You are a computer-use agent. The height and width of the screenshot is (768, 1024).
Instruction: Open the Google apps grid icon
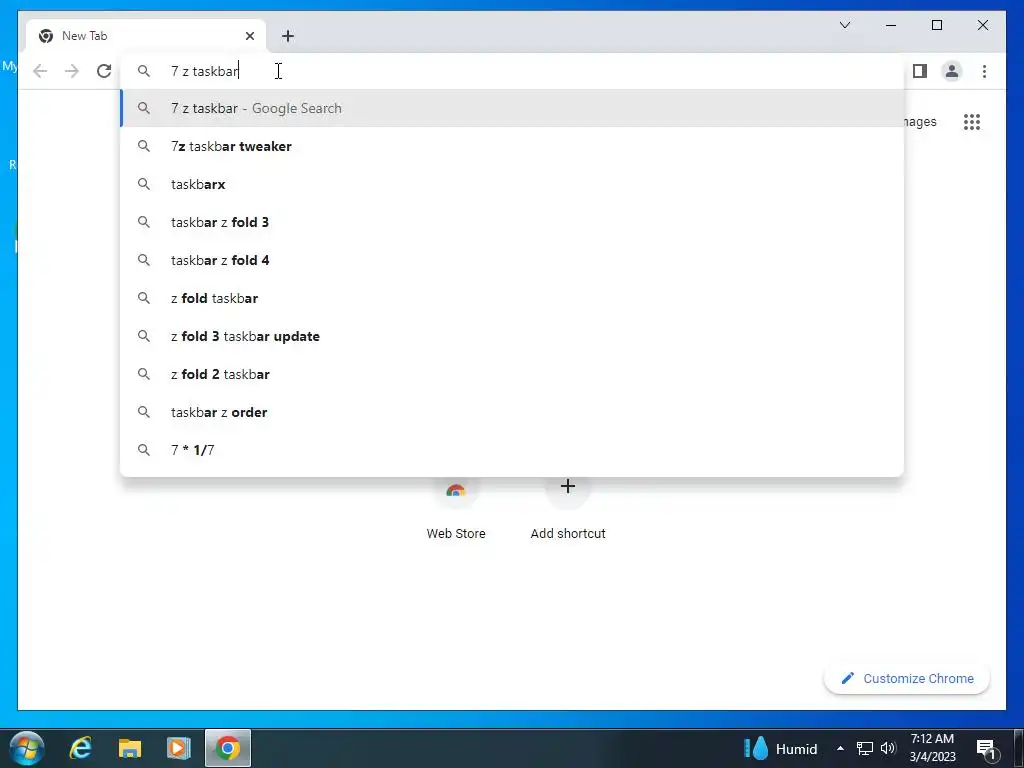click(x=972, y=122)
